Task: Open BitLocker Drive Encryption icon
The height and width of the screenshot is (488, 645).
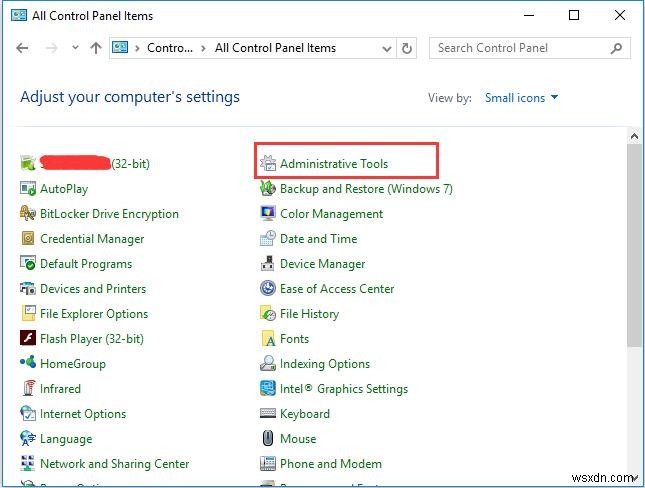Action: click(28, 214)
